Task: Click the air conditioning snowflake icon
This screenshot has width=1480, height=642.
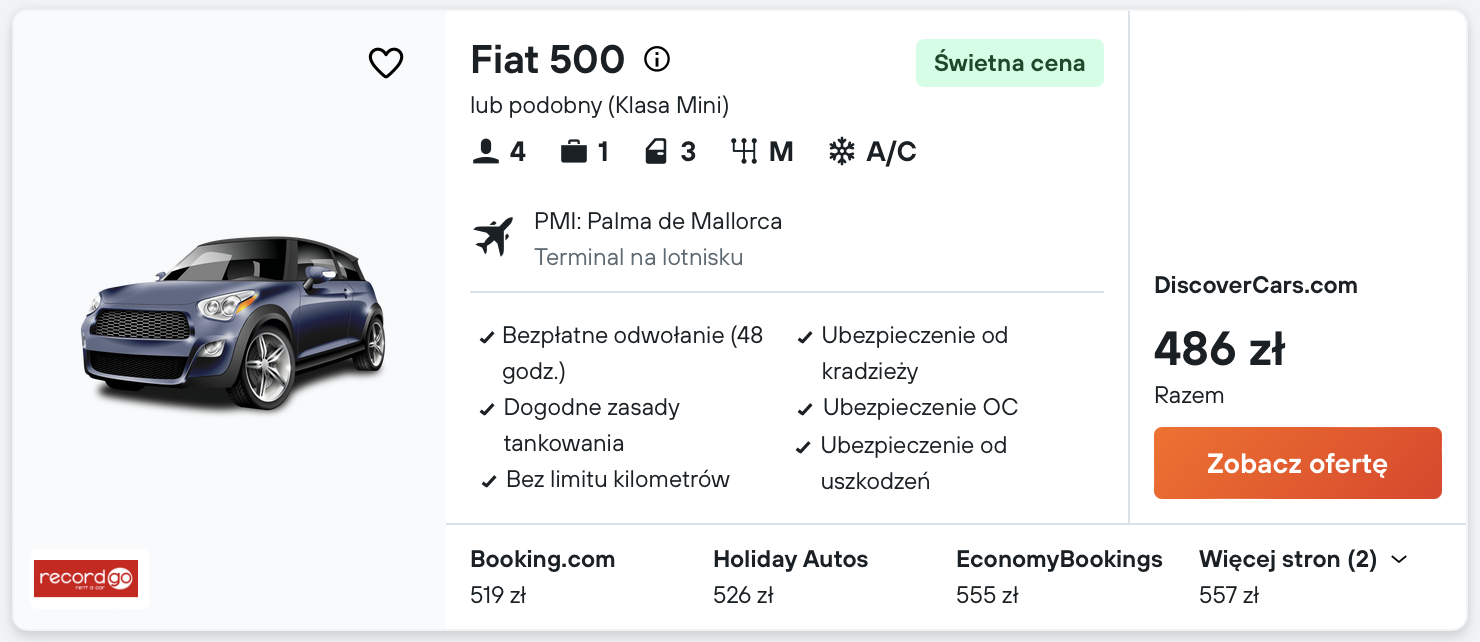Action: coord(842,152)
